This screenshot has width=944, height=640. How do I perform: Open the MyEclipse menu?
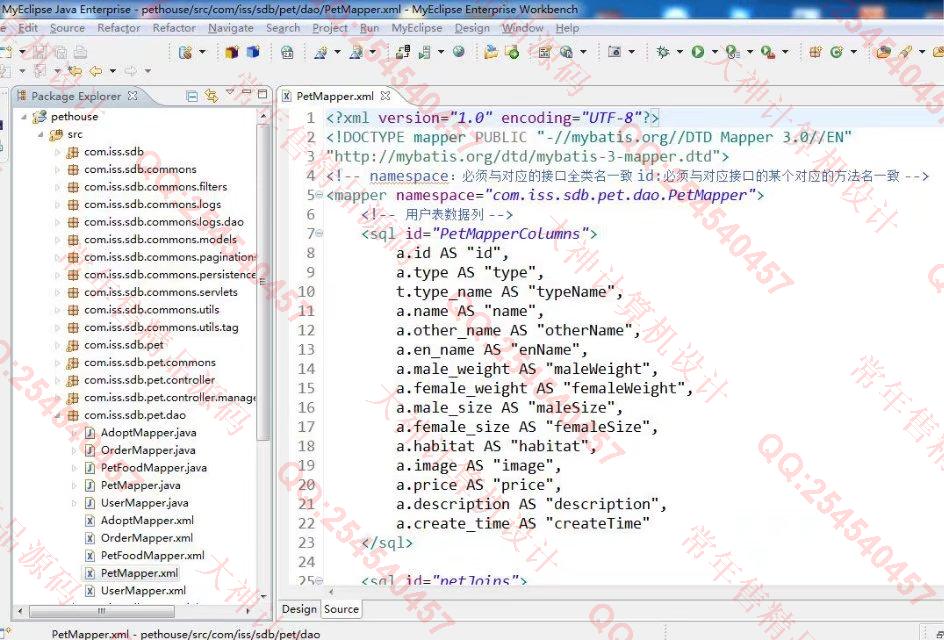[417, 28]
